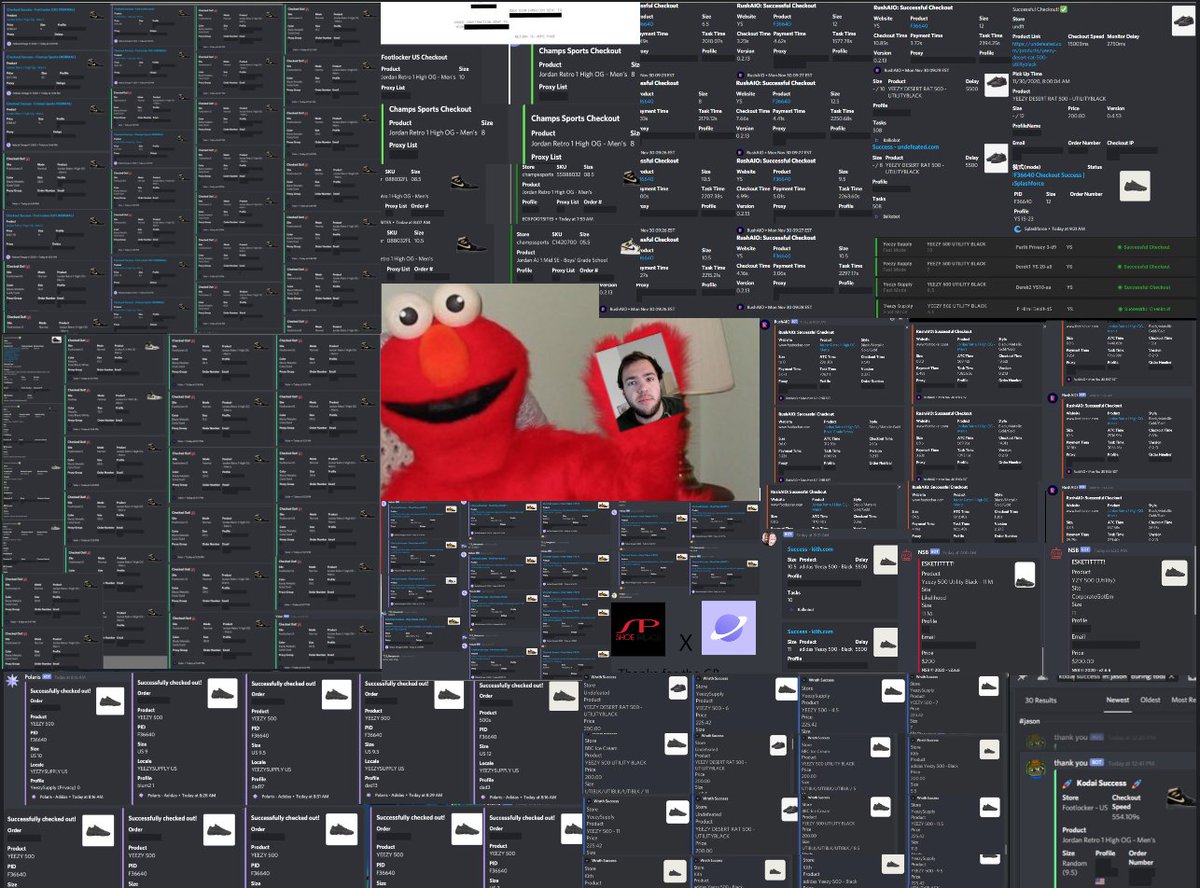Screen dimensions: 1200x888
Task: Open shoe thumbnail in CorporateGotEm NSB embed
Action: click(1174, 573)
